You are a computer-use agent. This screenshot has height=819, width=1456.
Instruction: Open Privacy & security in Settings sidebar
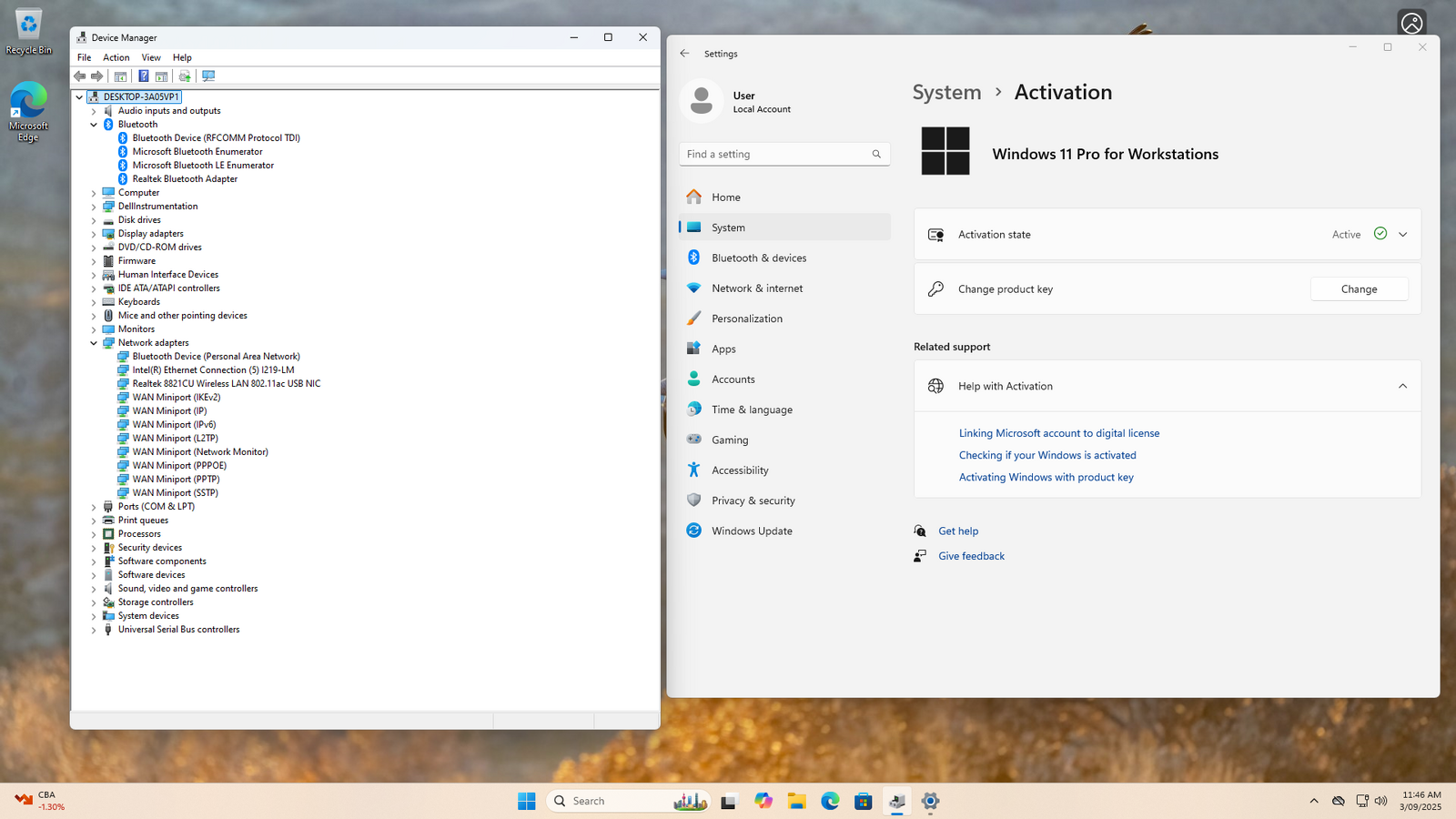pyautogui.click(x=784, y=500)
